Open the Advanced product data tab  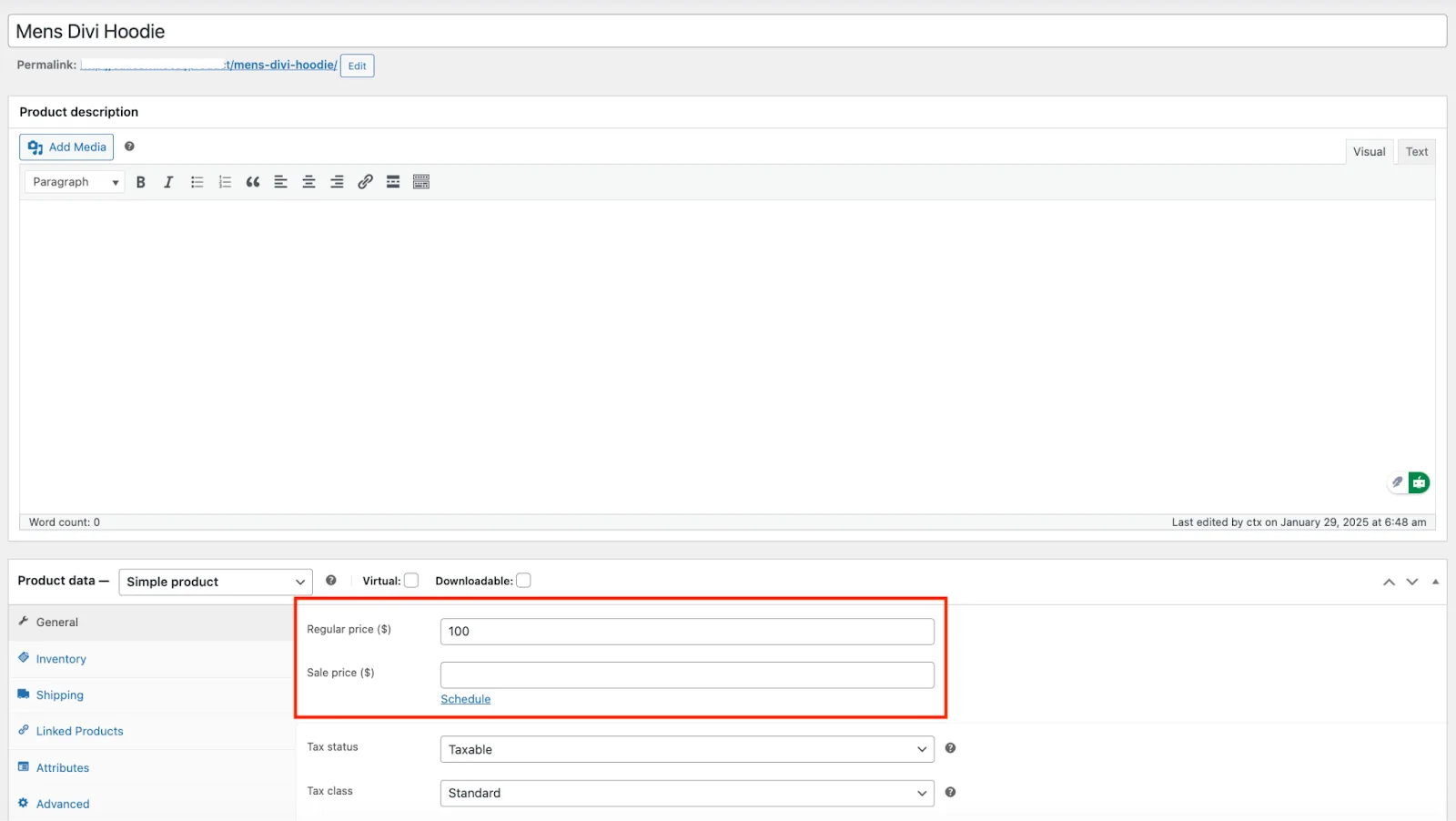click(152, 804)
